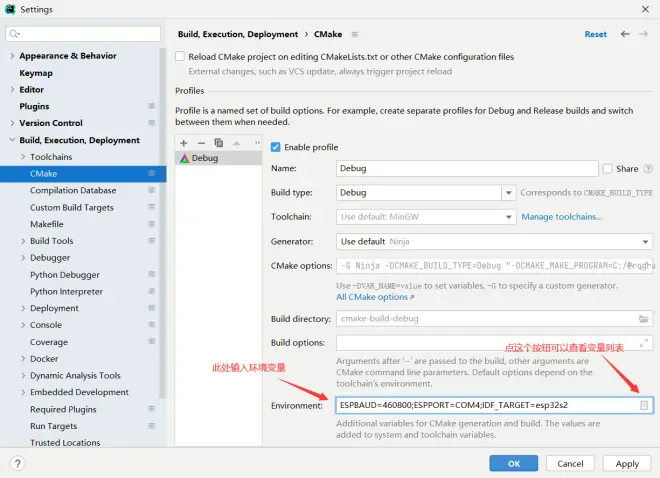Select the CMake settings page
The height and width of the screenshot is (478, 660).
click(x=83, y=174)
